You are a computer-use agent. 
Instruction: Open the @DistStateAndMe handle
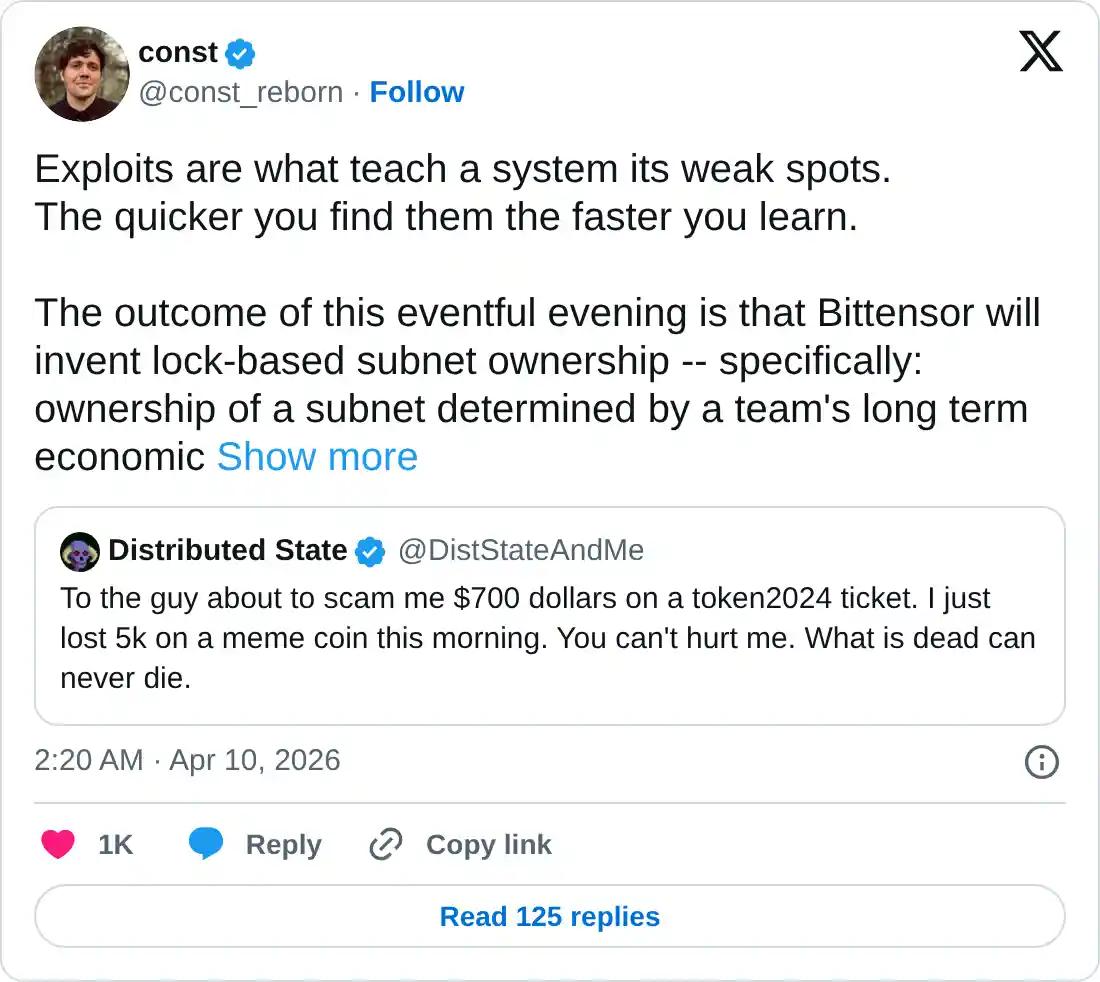tap(521, 551)
